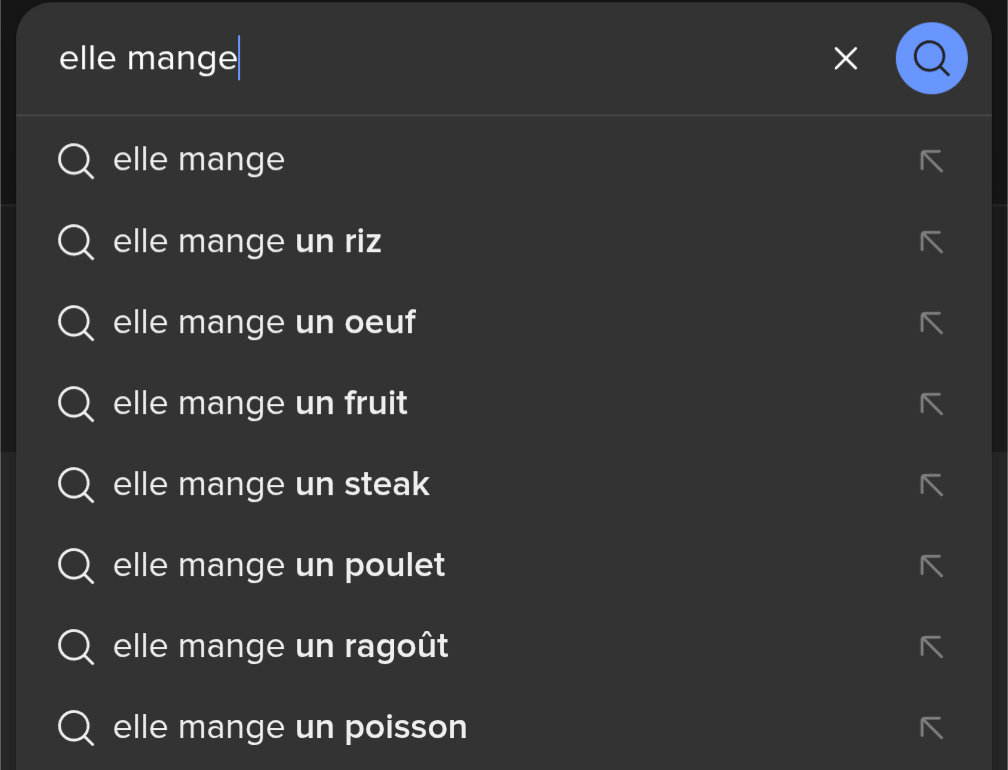Pick the 'elle mange un oeuf' suggestion
The image size is (1008, 770).
pos(264,322)
